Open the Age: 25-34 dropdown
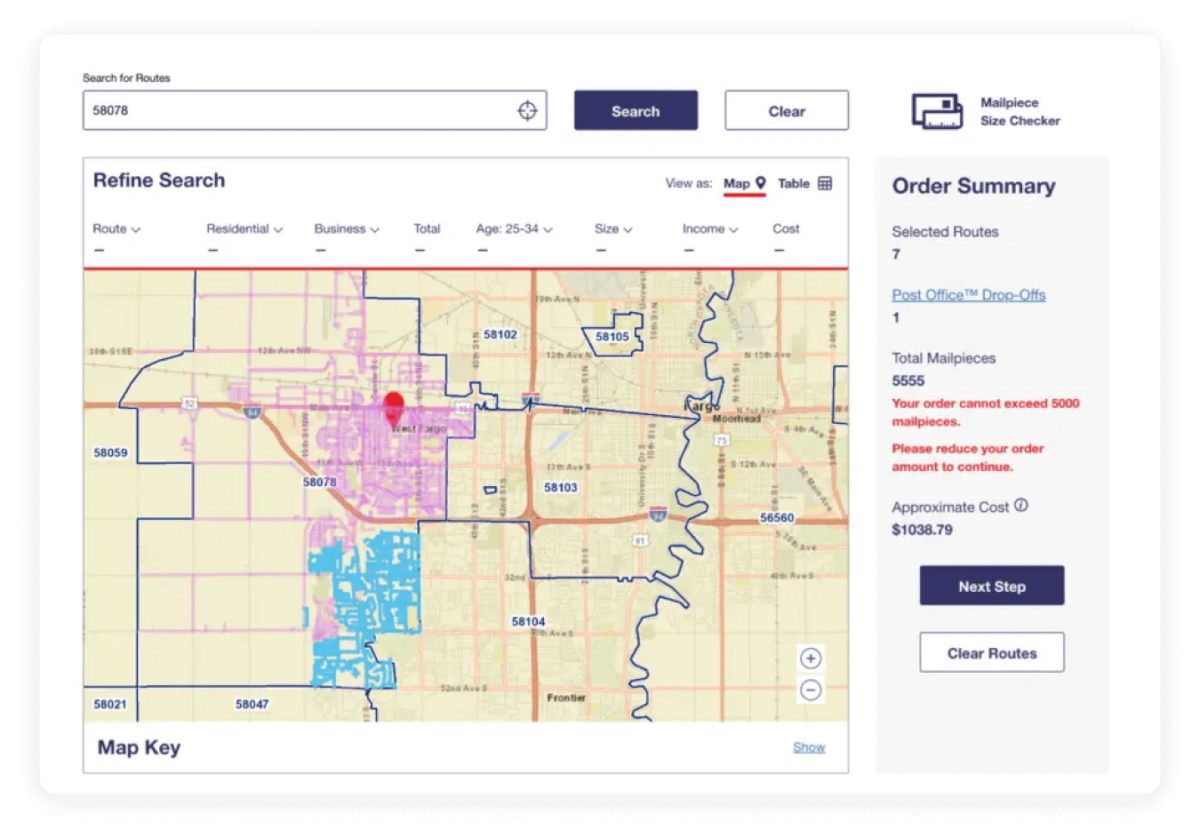Viewport: 1200px width, 839px height. click(515, 228)
